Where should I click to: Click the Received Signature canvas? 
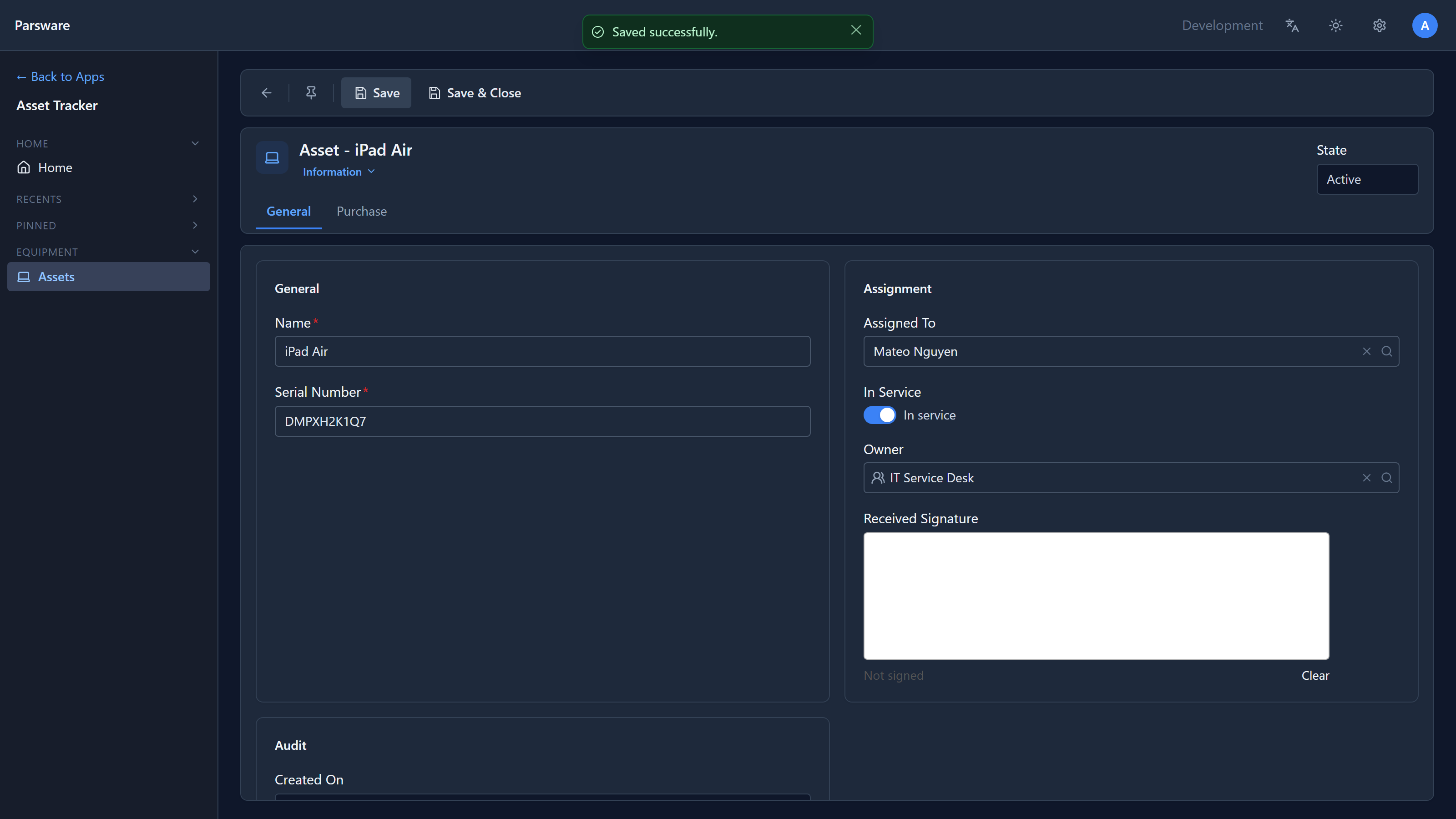(x=1096, y=596)
